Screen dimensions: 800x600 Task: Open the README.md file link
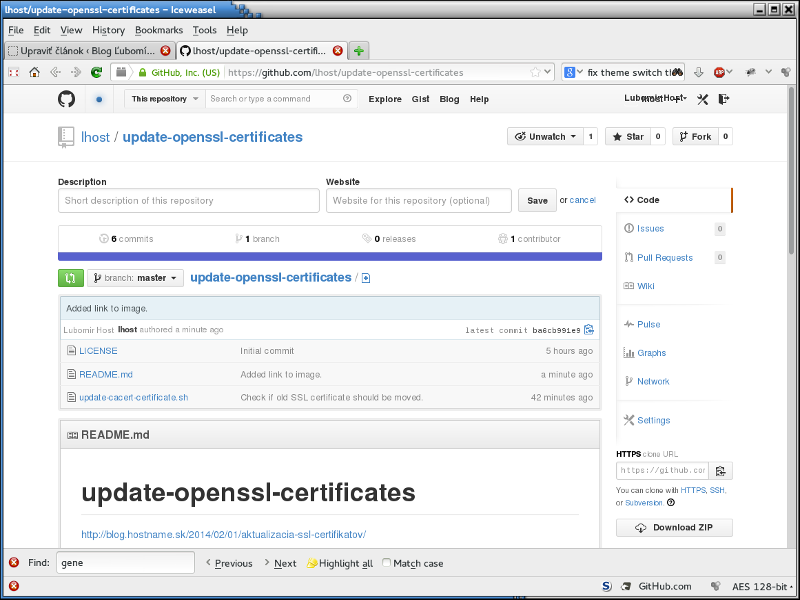tap(106, 374)
